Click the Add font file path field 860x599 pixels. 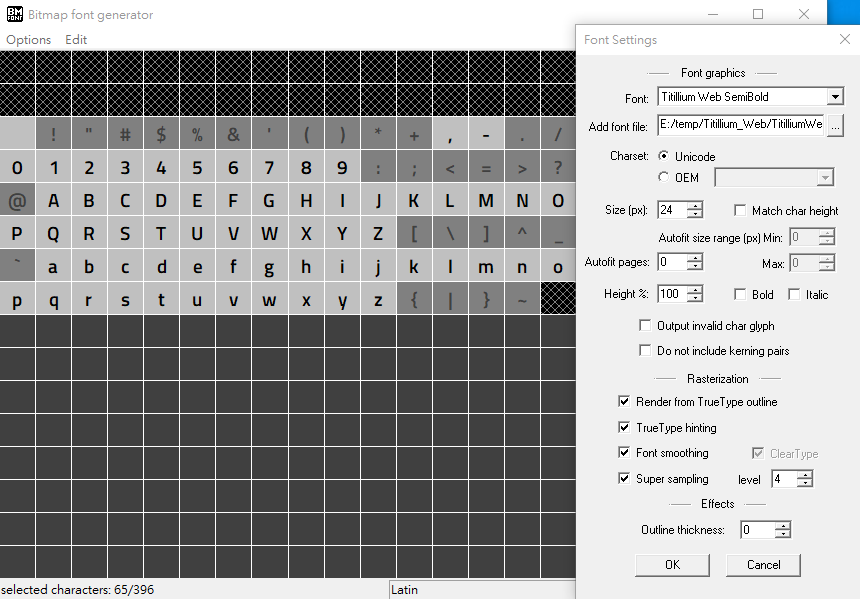tap(741, 125)
